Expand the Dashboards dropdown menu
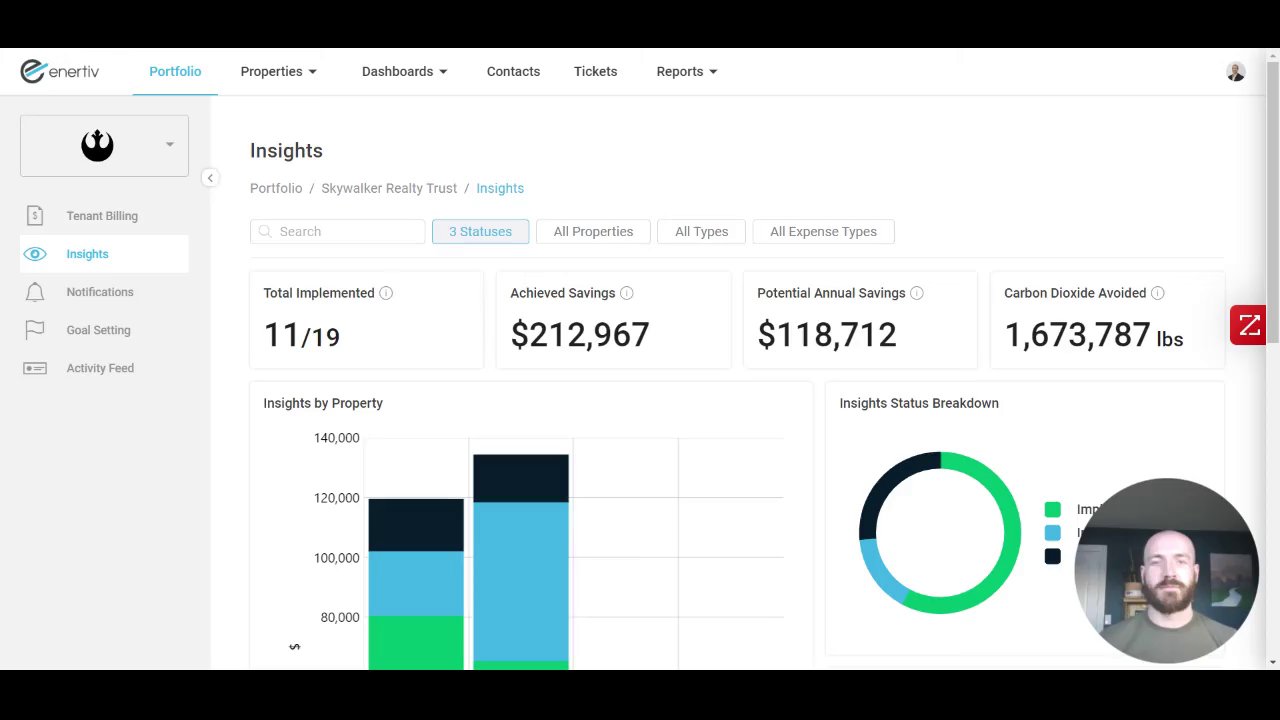The image size is (1280, 720). click(x=405, y=72)
